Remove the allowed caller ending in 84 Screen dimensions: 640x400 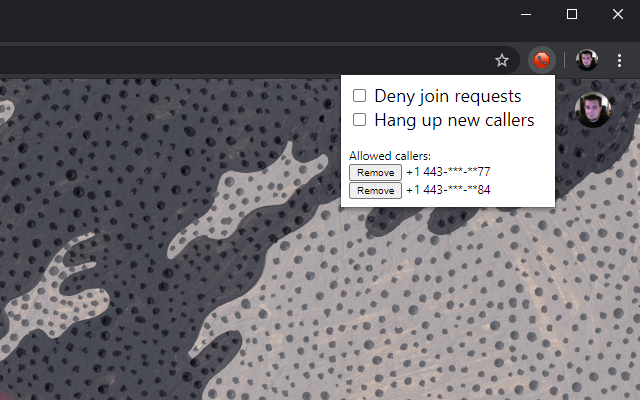point(375,190)
